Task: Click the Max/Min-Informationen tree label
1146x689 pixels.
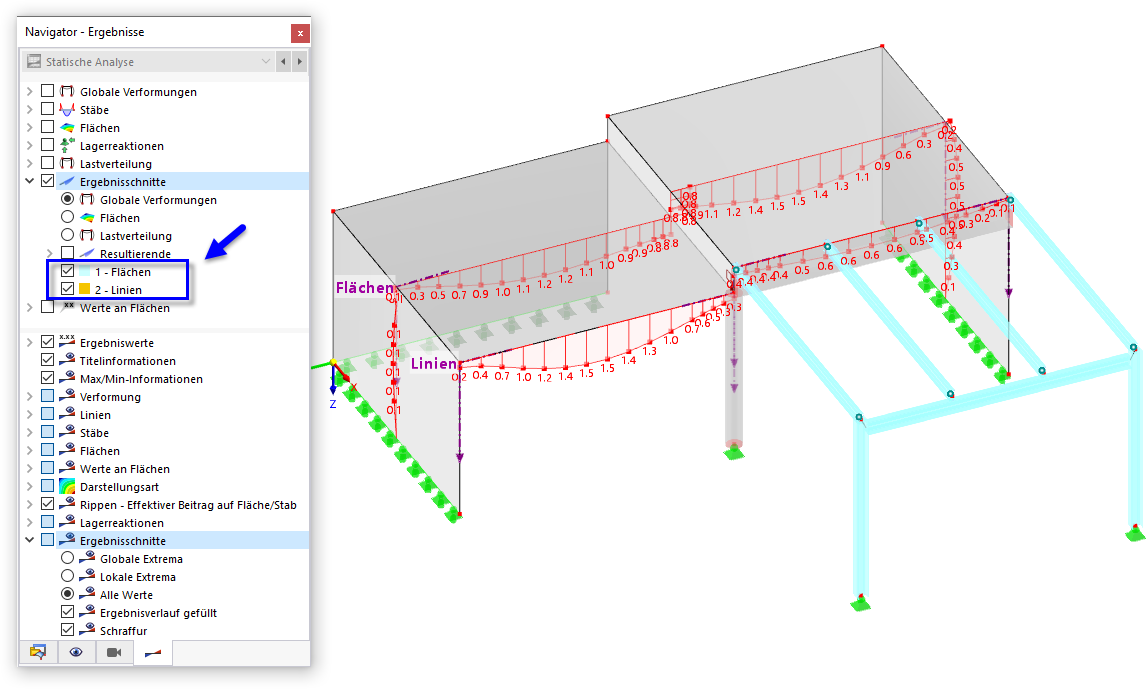Action: 141,378
